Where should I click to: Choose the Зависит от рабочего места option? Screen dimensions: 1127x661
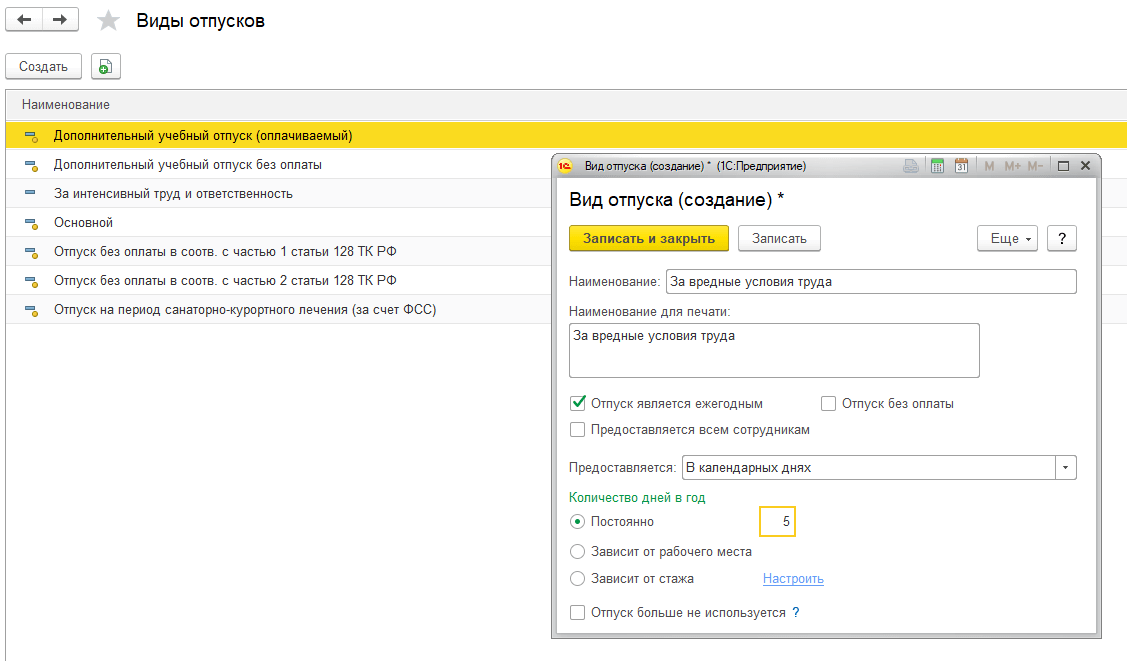coord(577,551)
